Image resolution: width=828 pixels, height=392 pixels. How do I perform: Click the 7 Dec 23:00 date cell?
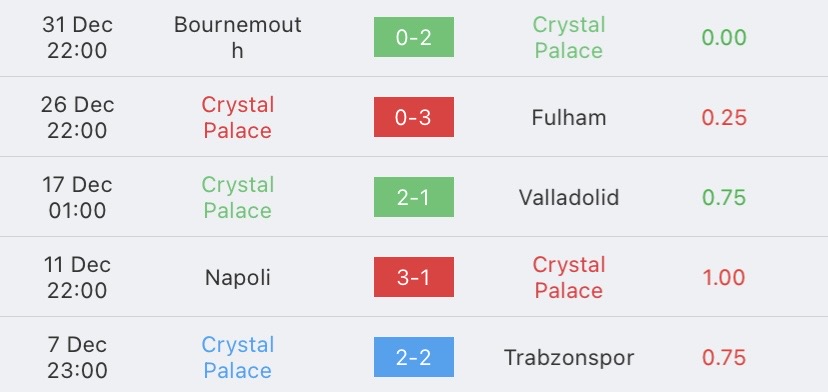tap(77, 358)
